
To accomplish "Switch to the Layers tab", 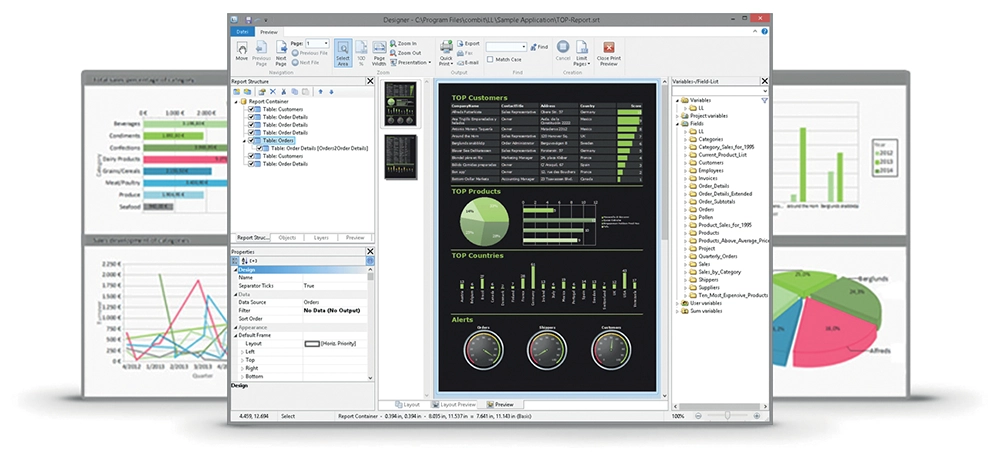I will [320, 238].
